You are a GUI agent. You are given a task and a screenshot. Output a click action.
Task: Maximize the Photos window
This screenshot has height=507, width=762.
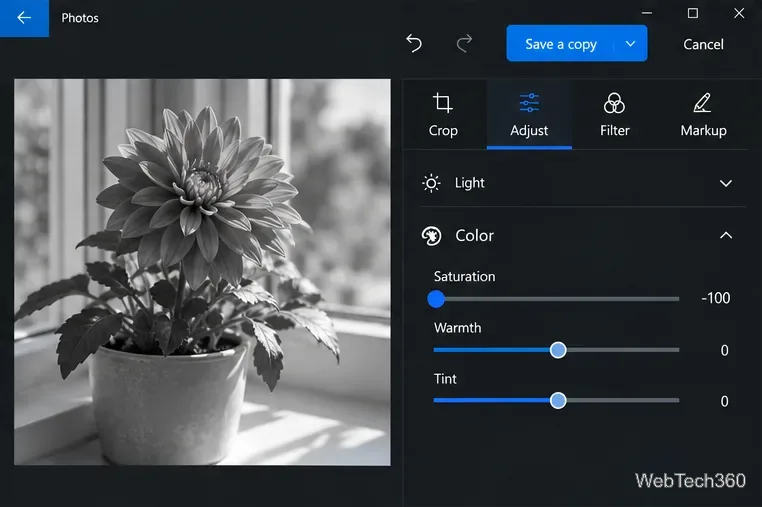point(693,13)
